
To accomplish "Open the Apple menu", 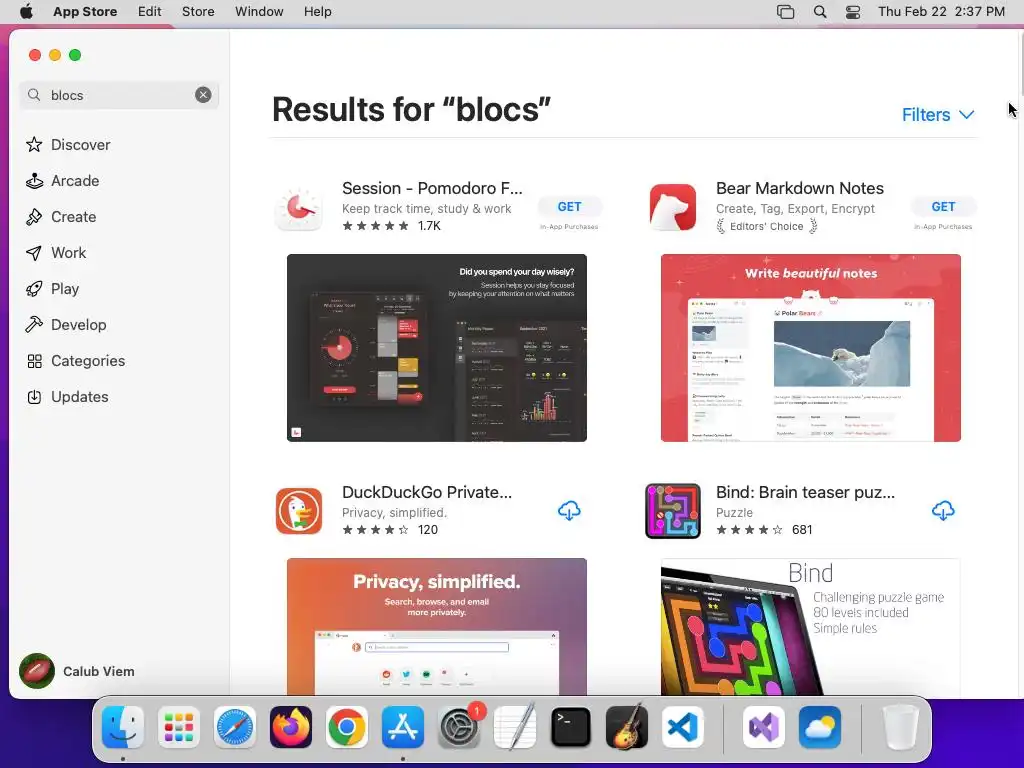I will click(x=26, y=12).
